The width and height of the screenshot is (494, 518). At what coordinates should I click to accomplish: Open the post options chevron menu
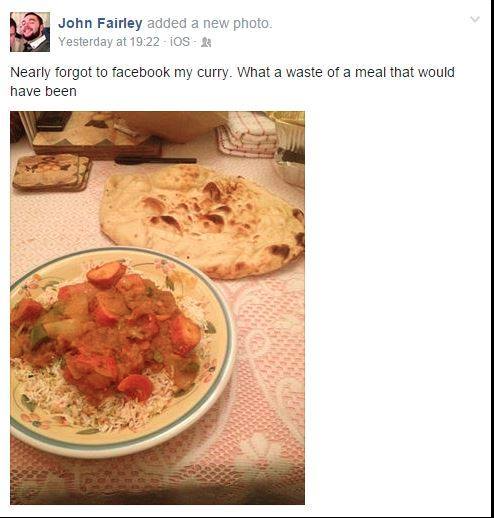tap(475, 19)
